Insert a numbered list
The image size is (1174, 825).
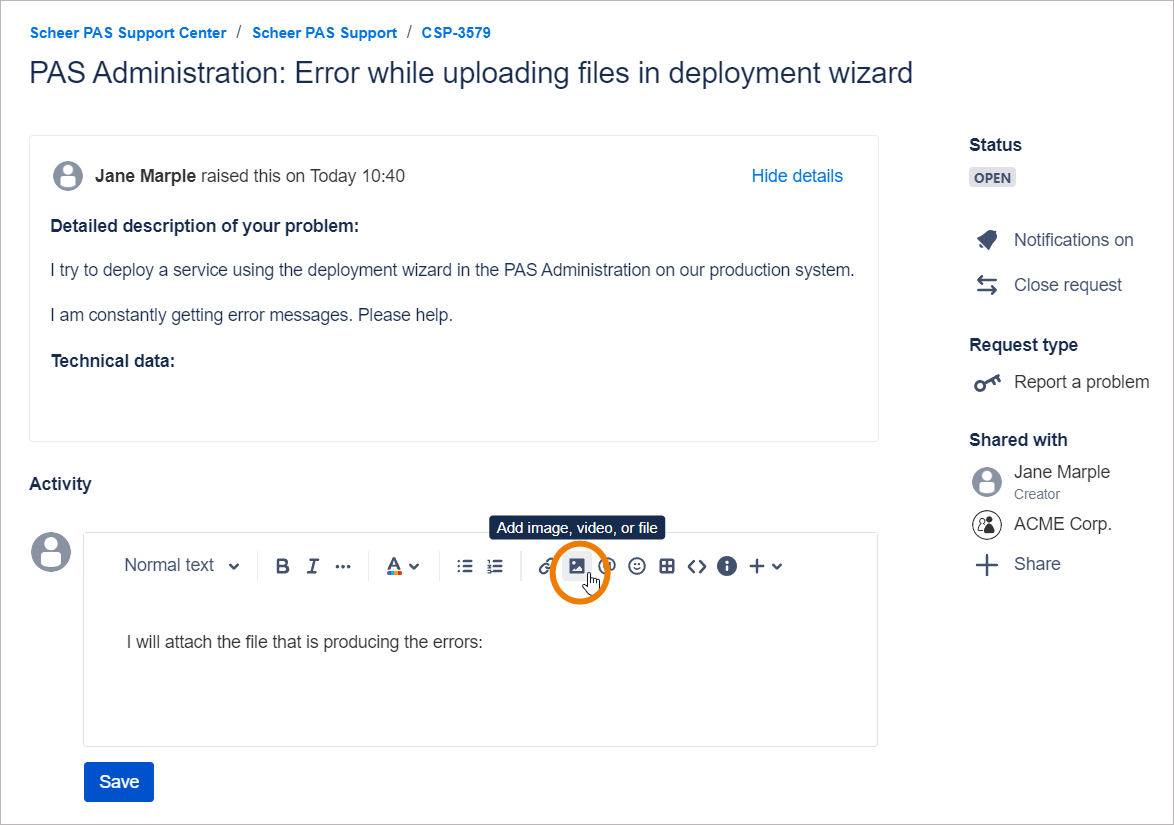[495, 566]
